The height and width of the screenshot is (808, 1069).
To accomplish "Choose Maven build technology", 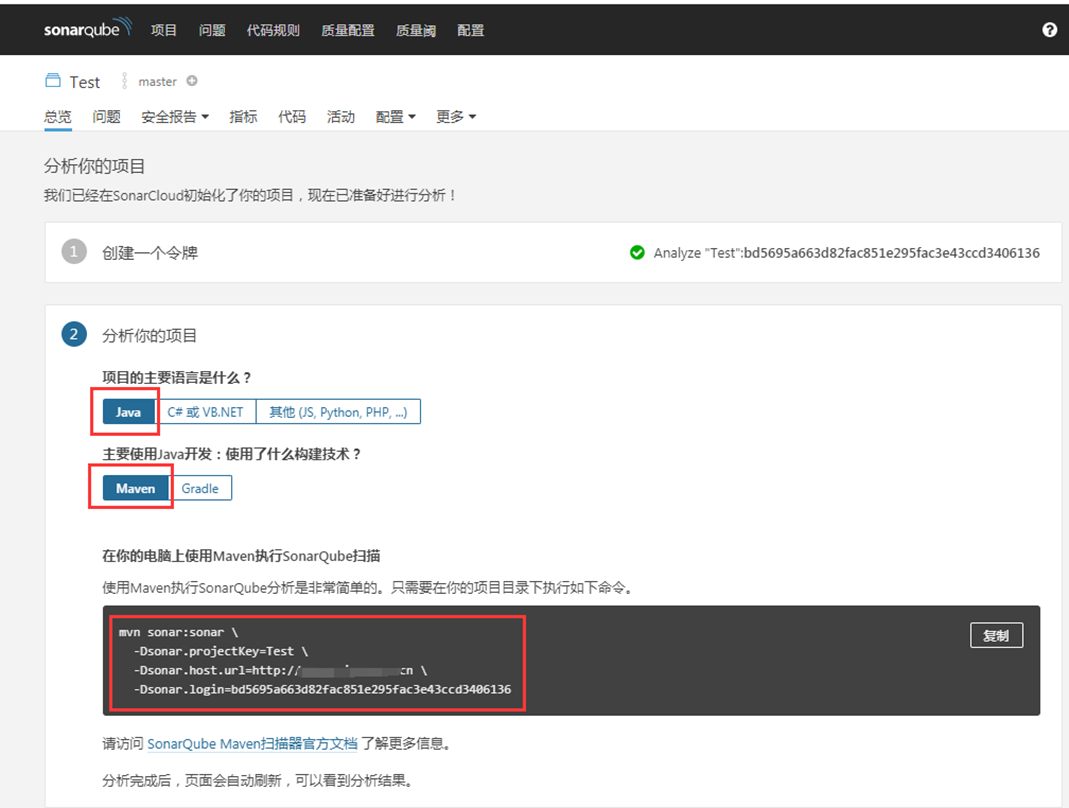I will [136, 488].
